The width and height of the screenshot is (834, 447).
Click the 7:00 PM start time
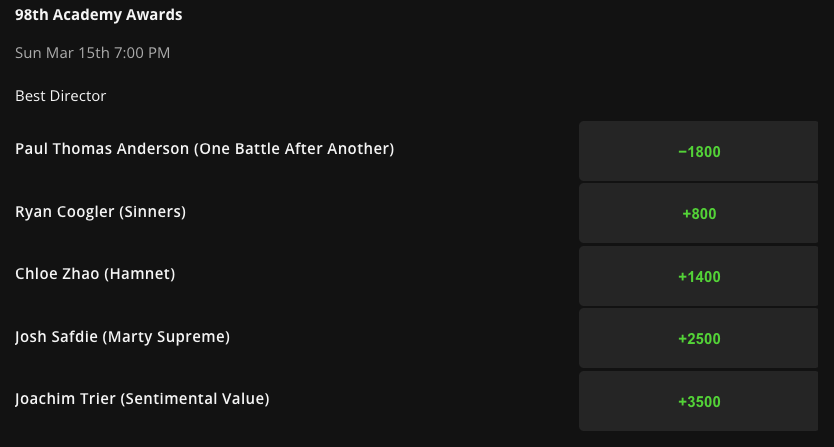click(141, 53)
